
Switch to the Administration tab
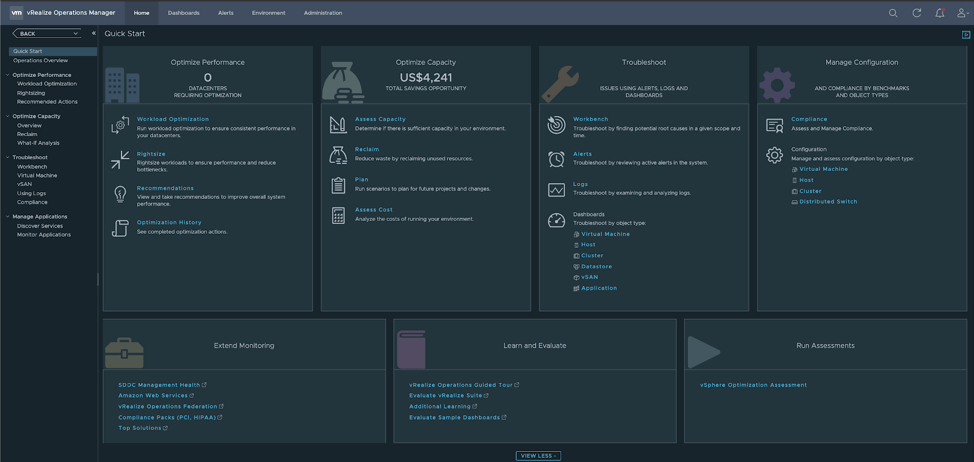[323, 13]
